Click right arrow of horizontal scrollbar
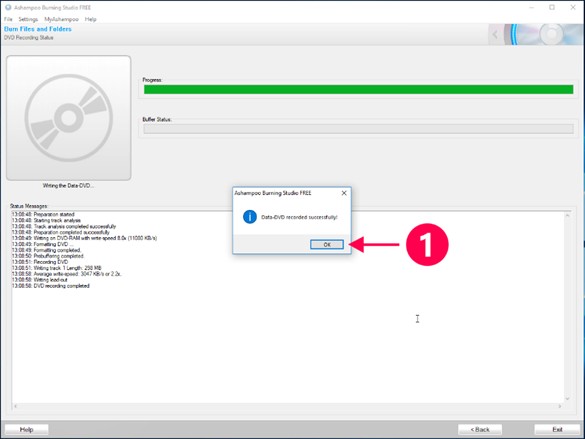Screen dimensions: 585x439 click(x=560, y=406)
